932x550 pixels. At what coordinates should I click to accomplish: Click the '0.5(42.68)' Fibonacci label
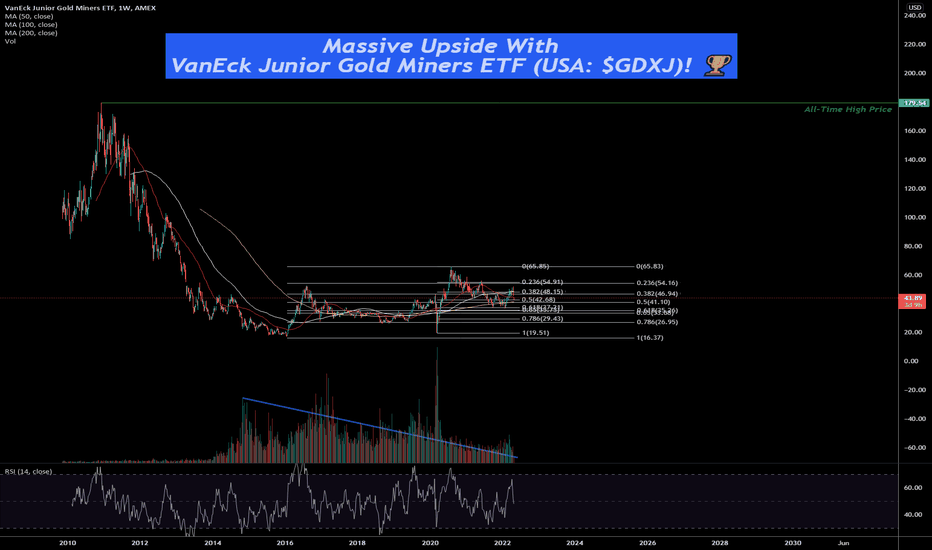pyautogui.click(x=539, y=300)
